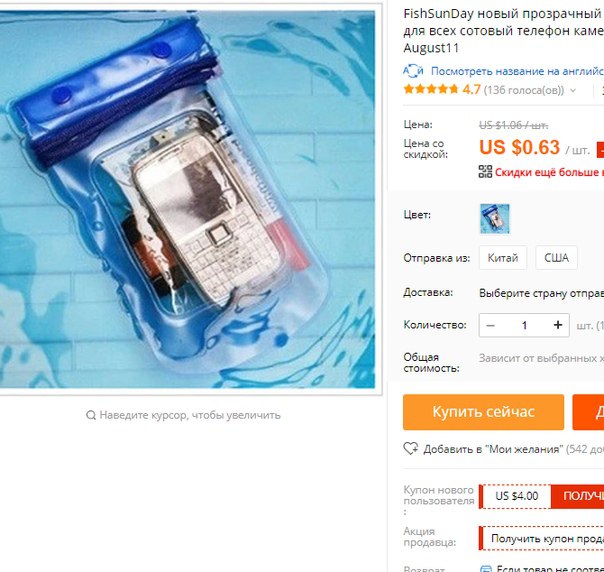
Task: Click the US $4.00 new user coupon
Action: [x=517, y=496]
